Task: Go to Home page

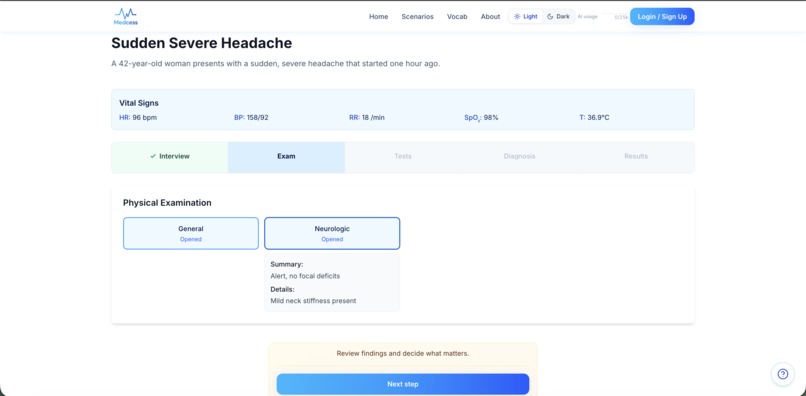Action: [378, 16]
